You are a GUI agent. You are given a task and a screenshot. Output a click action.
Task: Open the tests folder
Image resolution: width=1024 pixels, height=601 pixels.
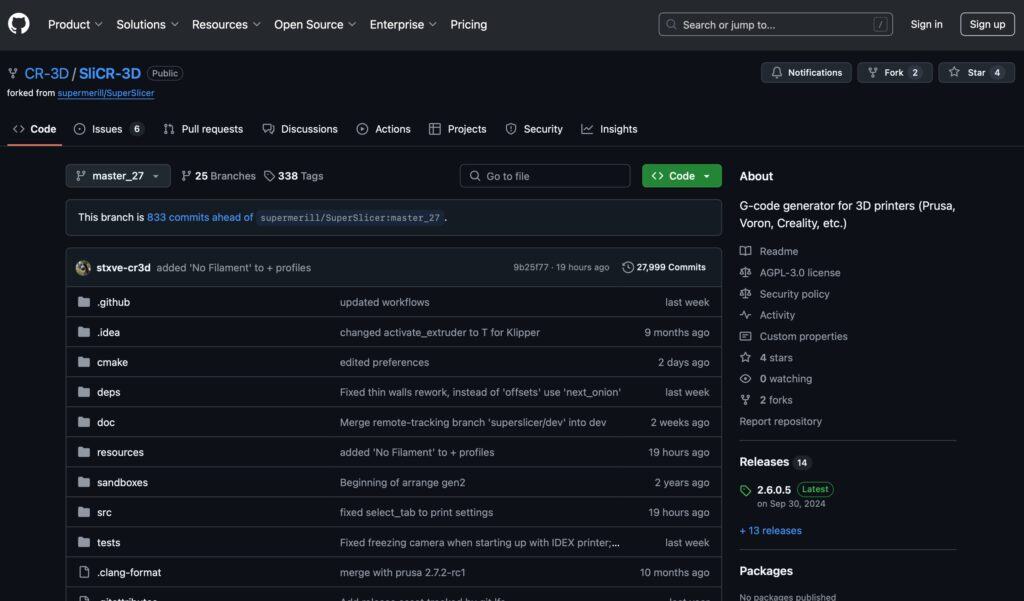(x=108, y=542)
